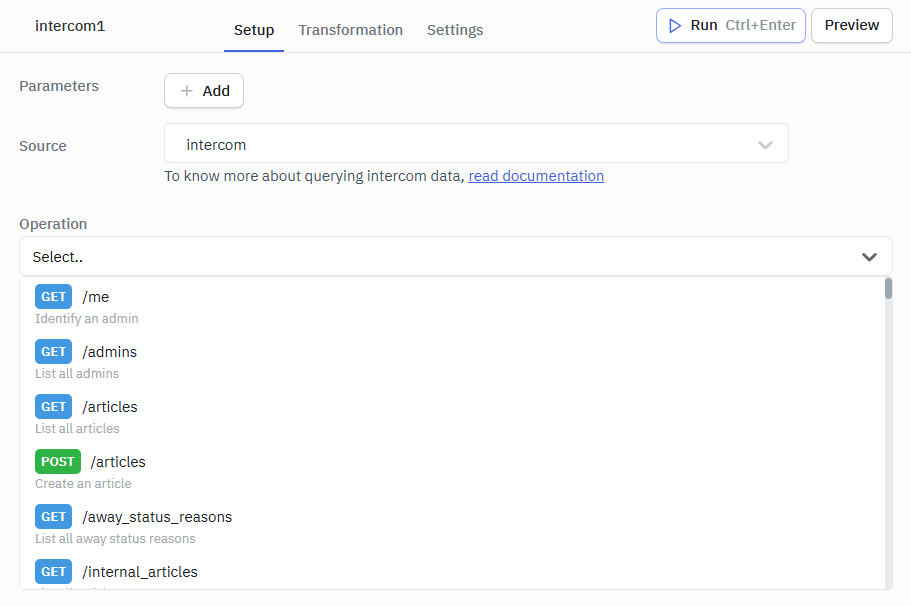Click the 'List all admins' description
The image size is (911, 606).
[x=77, y=374]
